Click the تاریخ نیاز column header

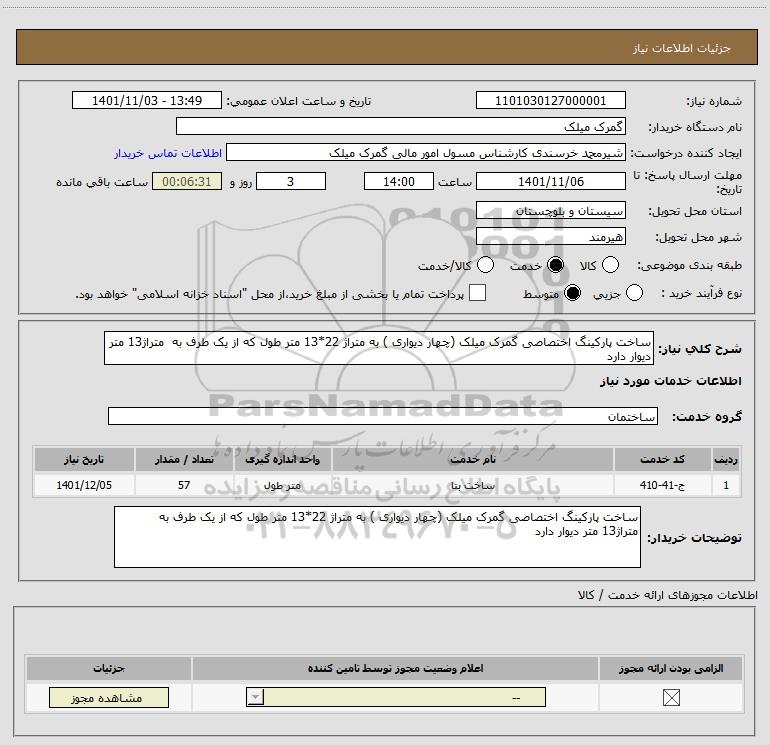click(x=84, y=460)
